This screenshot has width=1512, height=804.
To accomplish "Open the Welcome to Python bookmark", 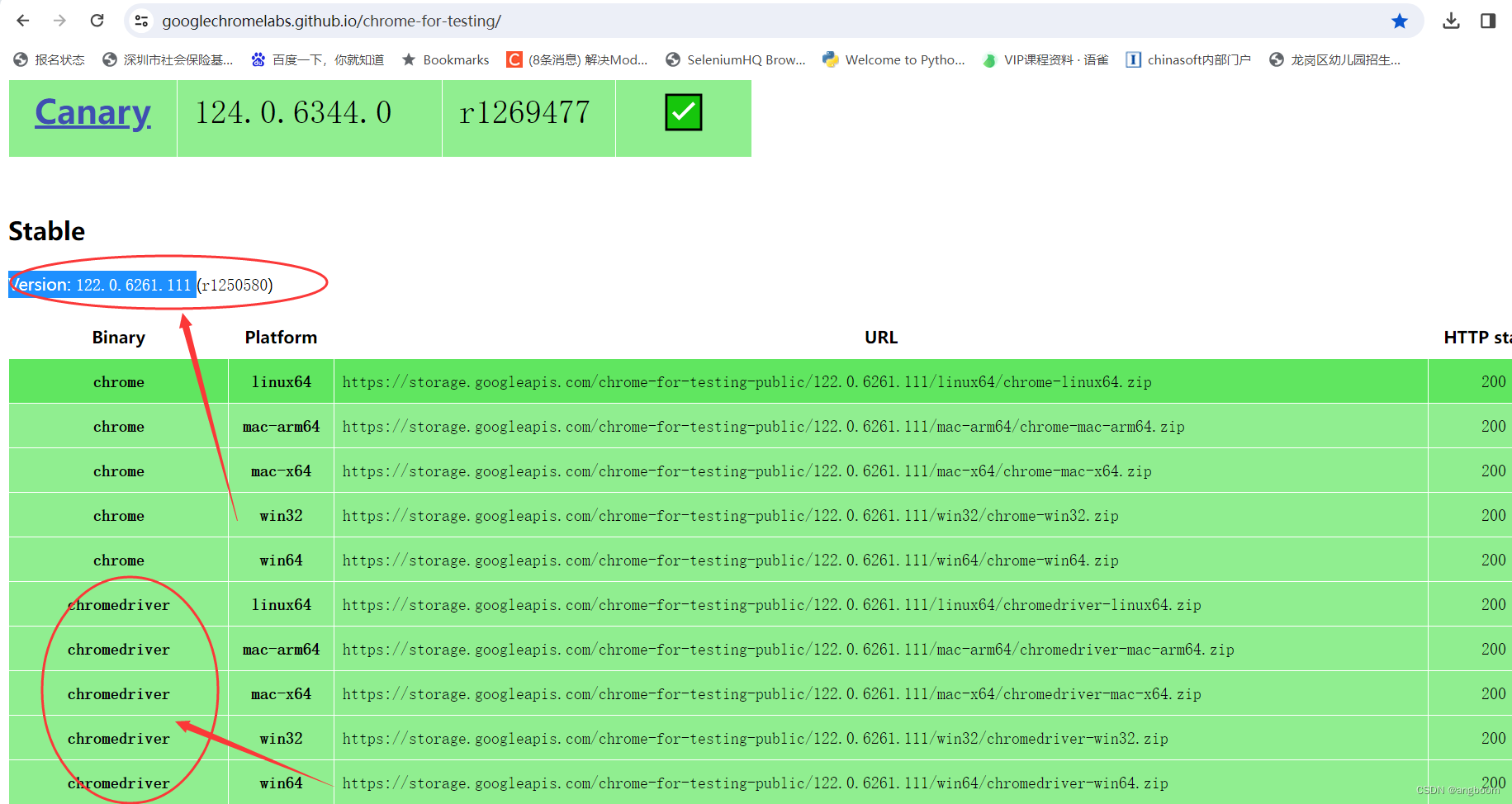I will 893,59.
